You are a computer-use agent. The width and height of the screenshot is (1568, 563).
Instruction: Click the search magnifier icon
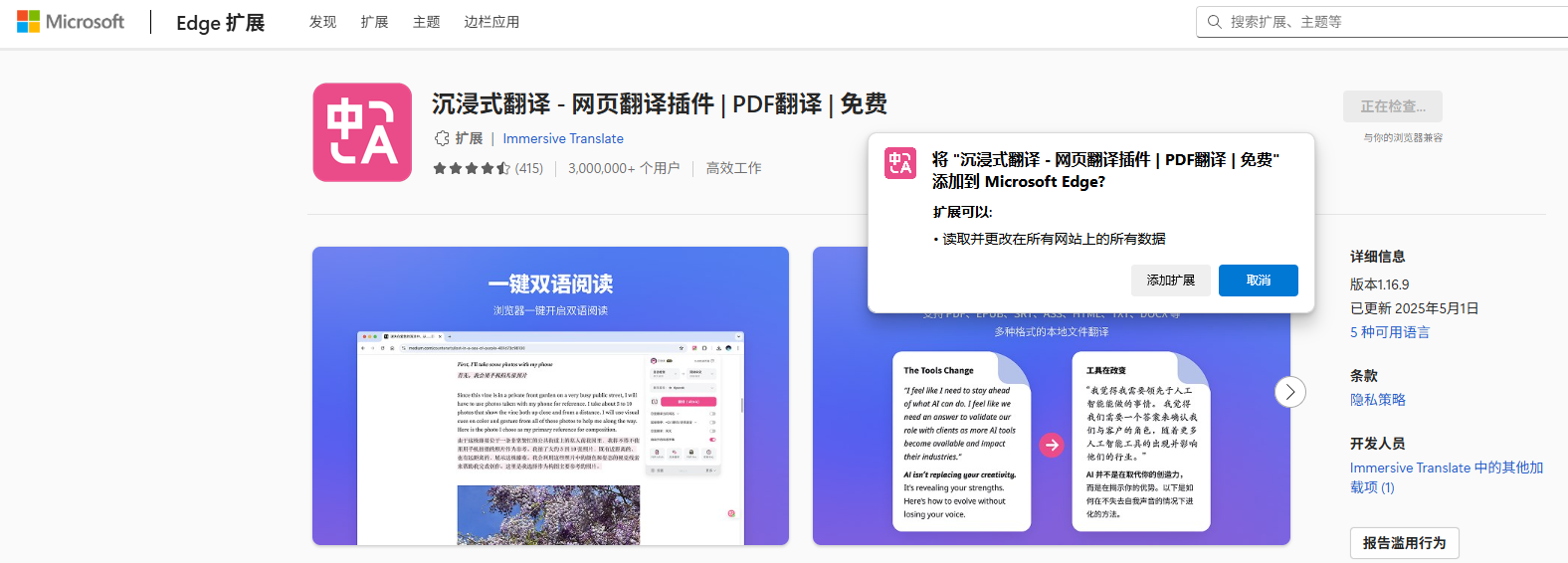[1214, 22]
